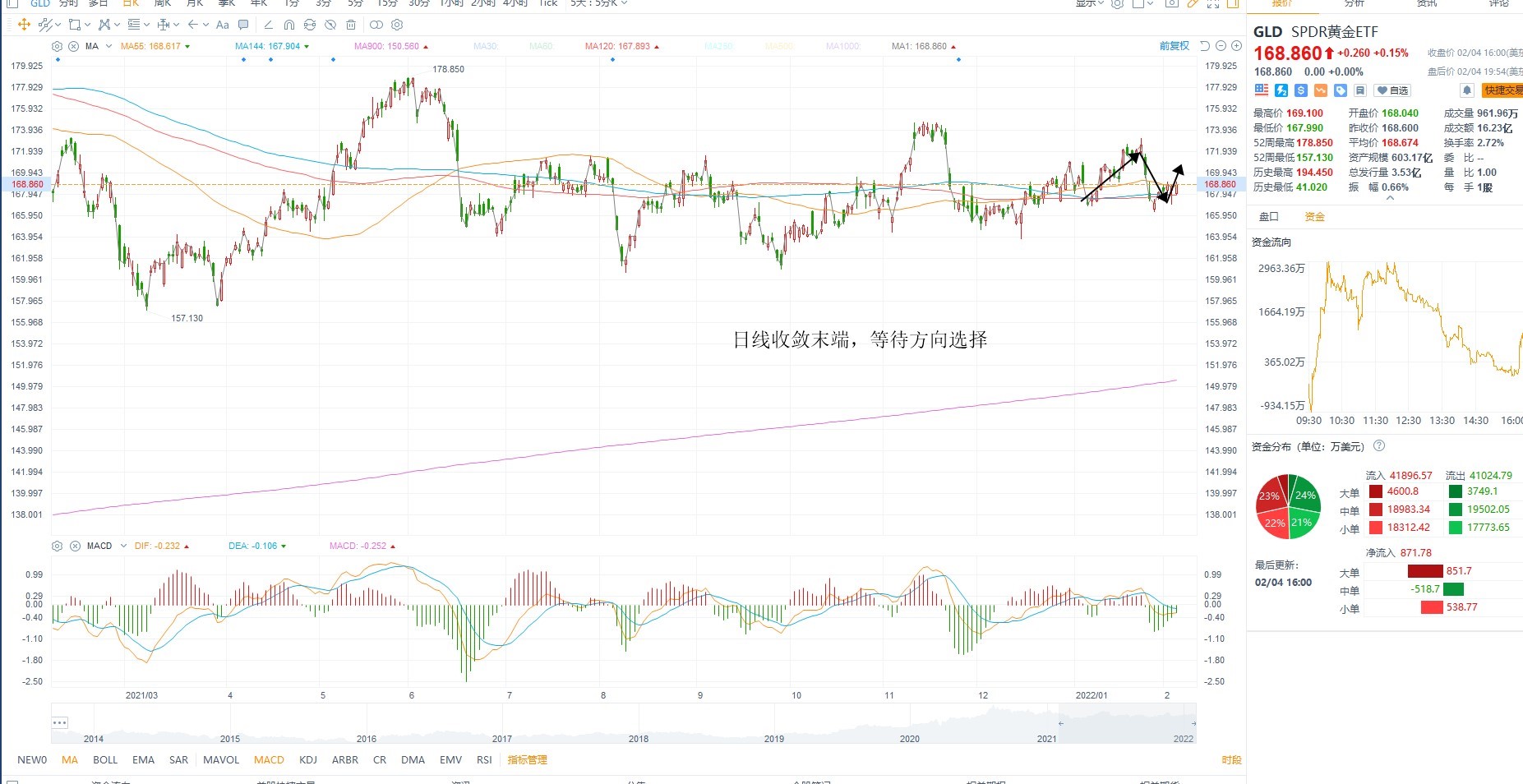Screen dimensions: 1523x784
Task: Click the 2016 label on timeline navigator
Action: [x=367, y=739]
